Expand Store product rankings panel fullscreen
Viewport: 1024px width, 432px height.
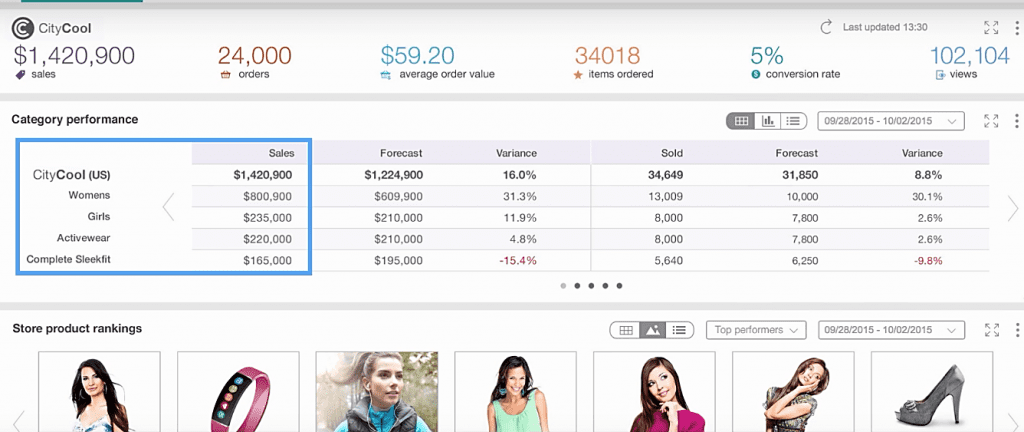[991, 330]
